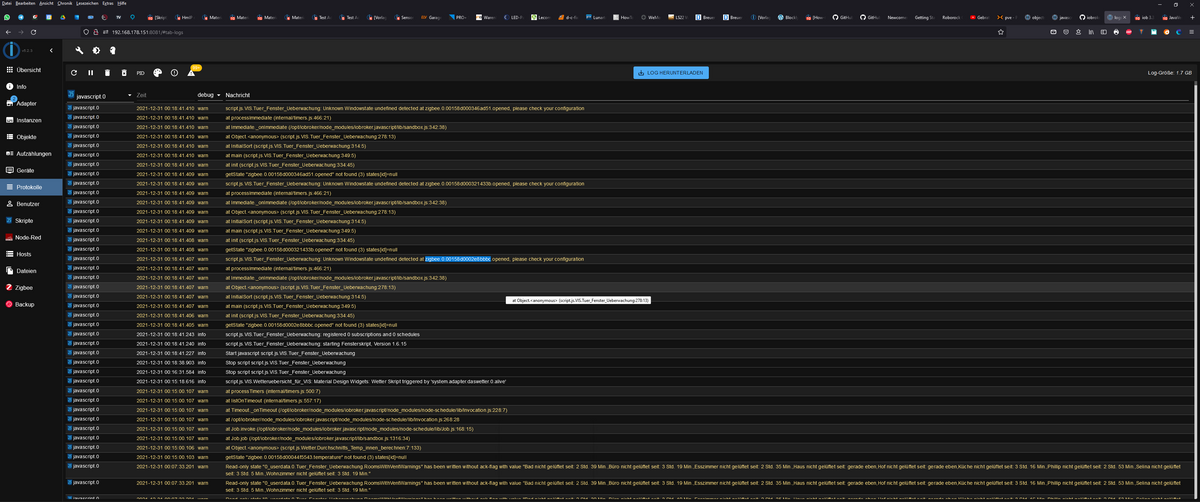Open Aufzählungen in the sidebar
This screenshot has height=502, width=1200.
[33, 153]
